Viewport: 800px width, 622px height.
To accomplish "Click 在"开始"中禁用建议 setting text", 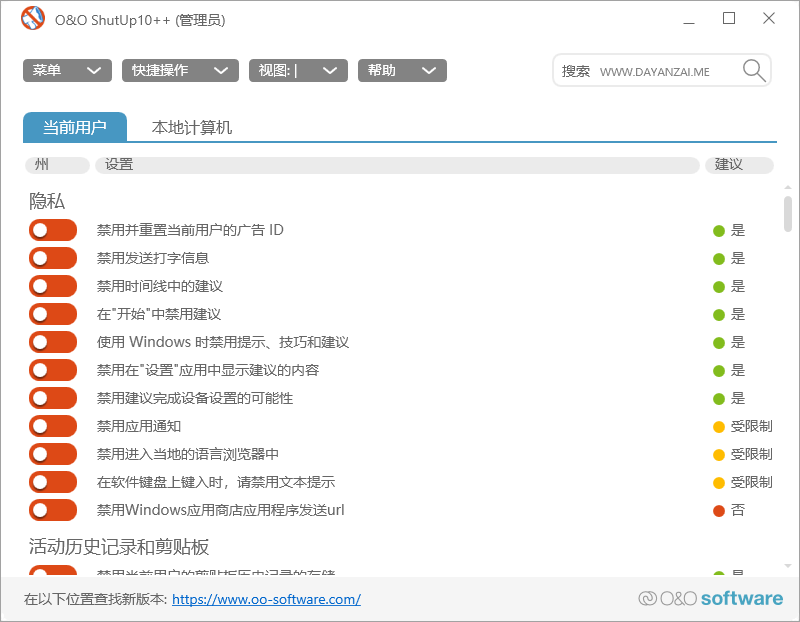I will point(159,314).
